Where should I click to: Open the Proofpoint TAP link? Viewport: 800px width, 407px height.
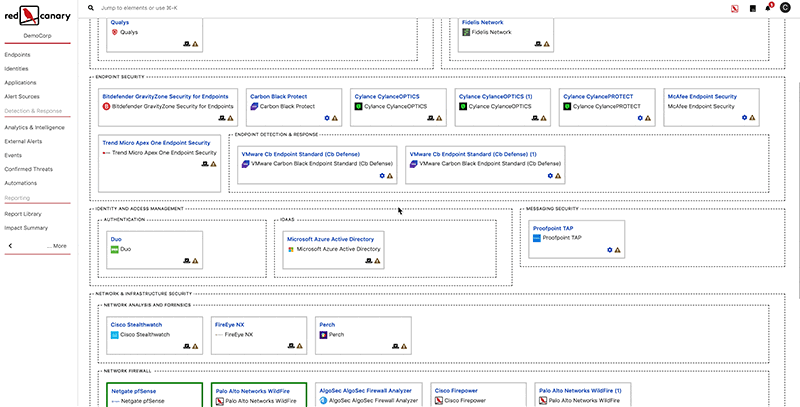(x=553, y=228)
